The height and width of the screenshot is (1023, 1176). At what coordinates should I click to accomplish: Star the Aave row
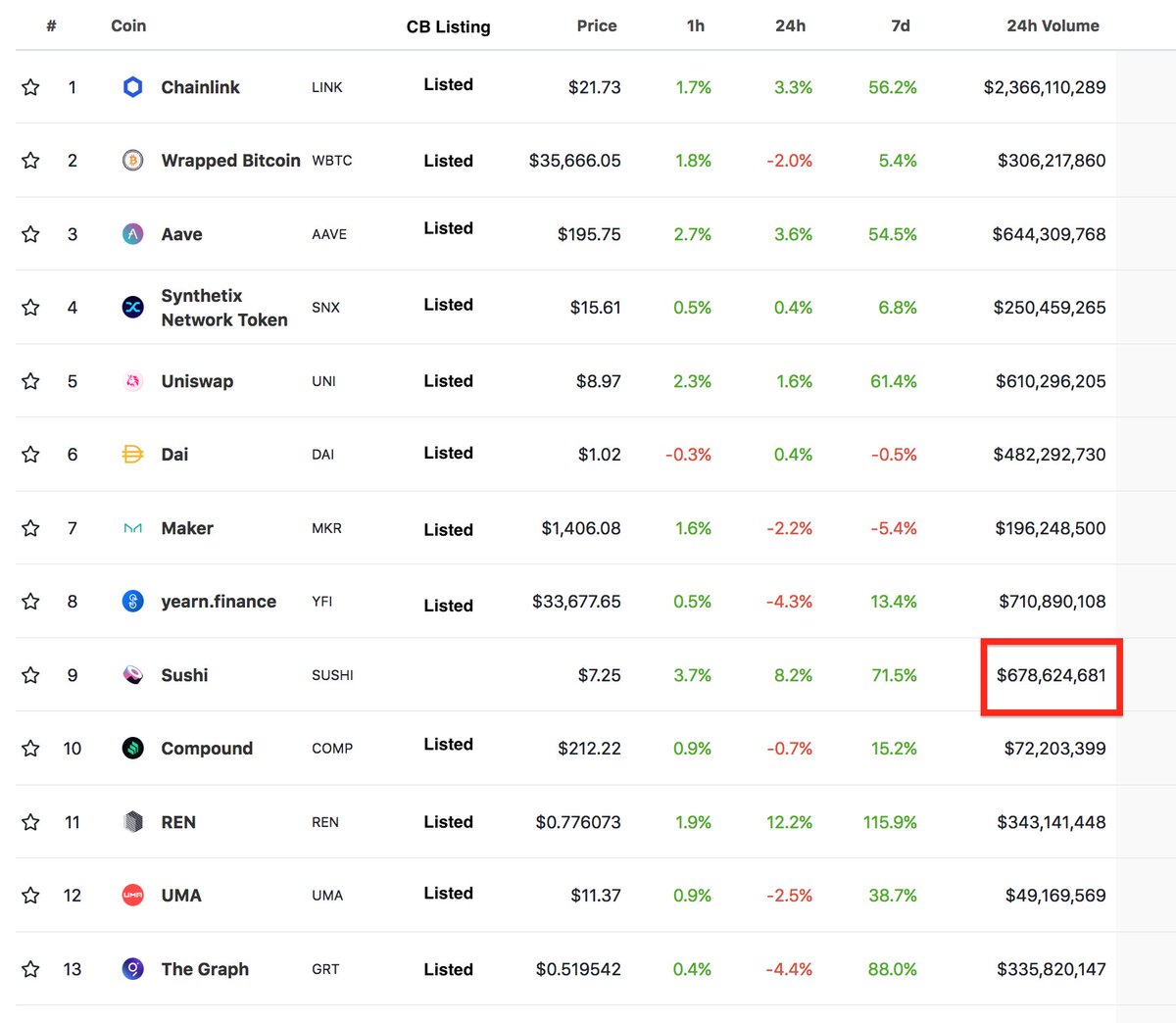click(x=30, y=234)
